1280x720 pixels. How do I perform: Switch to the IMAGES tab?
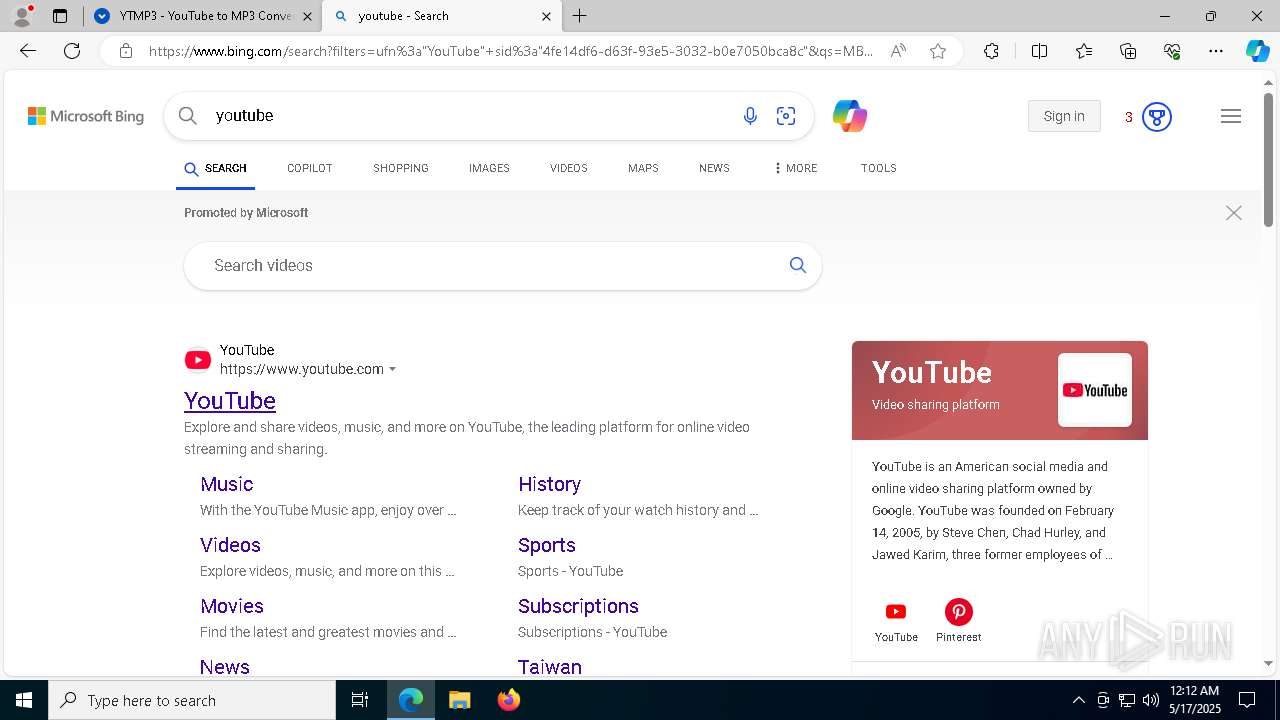point(489,168)
